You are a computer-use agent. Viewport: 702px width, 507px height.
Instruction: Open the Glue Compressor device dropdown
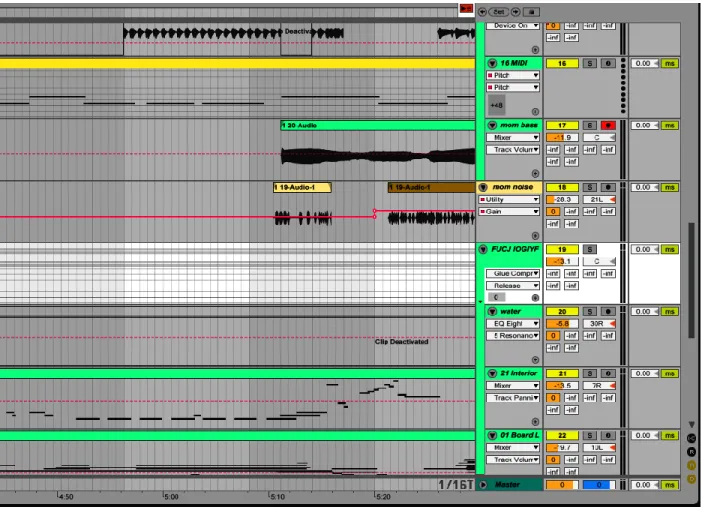(513, 273)
